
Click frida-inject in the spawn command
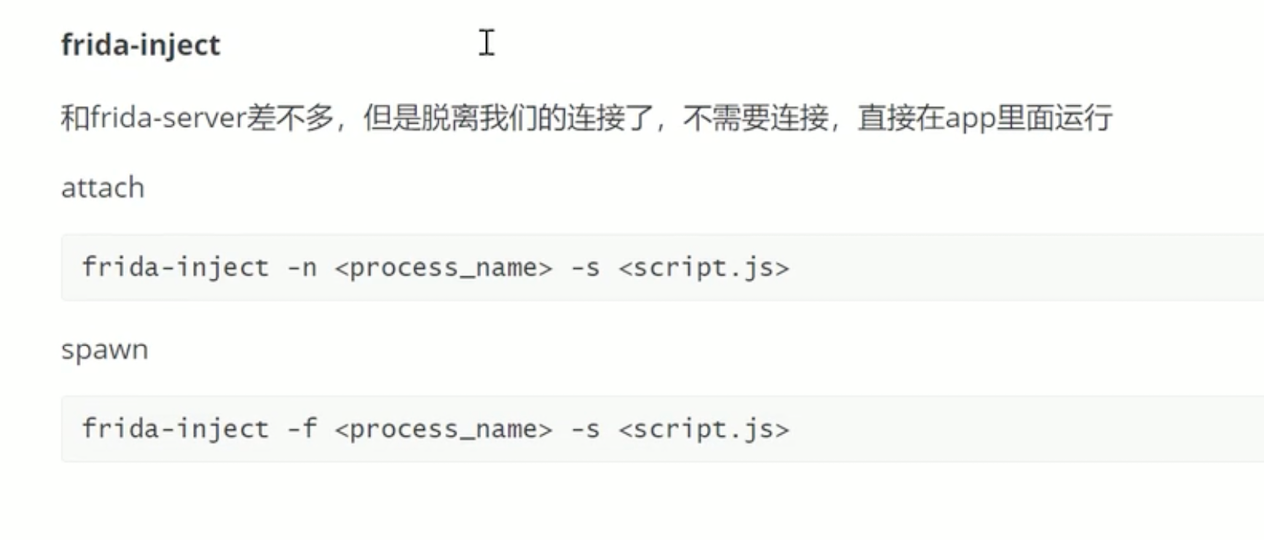tap(176, 429)
